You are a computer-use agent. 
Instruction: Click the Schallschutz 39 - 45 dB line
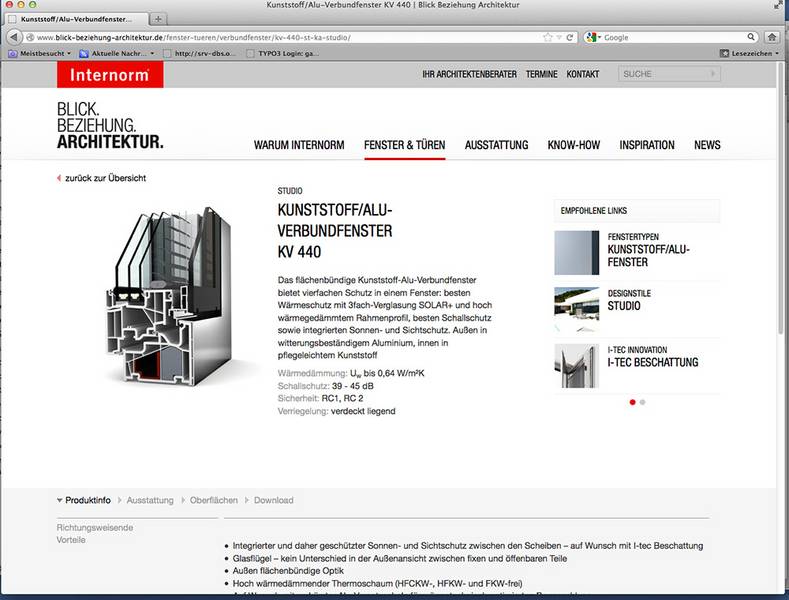pyautogui.click(x=325, y=386)
